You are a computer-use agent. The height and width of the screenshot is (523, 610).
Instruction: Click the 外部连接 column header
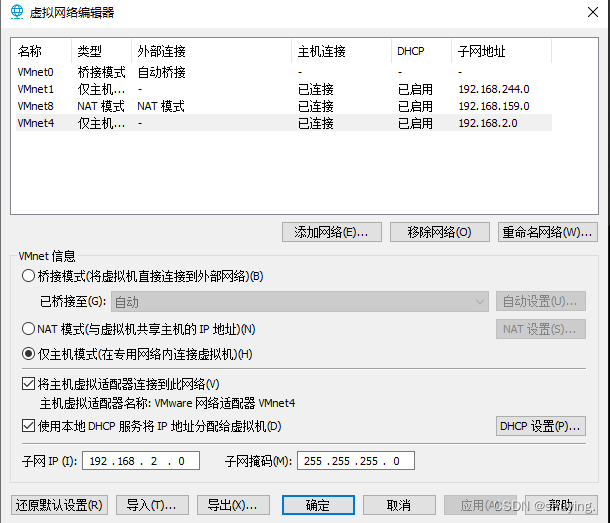coord(212,51)
